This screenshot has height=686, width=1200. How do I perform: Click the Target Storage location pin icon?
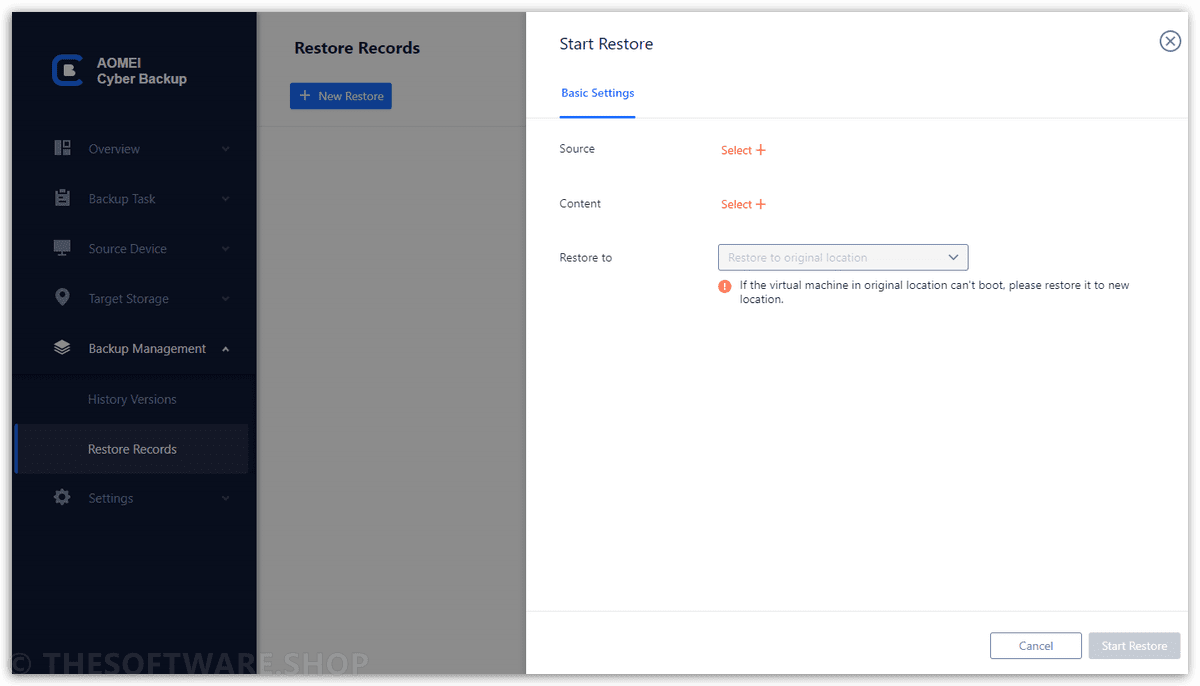click(62, 298)
